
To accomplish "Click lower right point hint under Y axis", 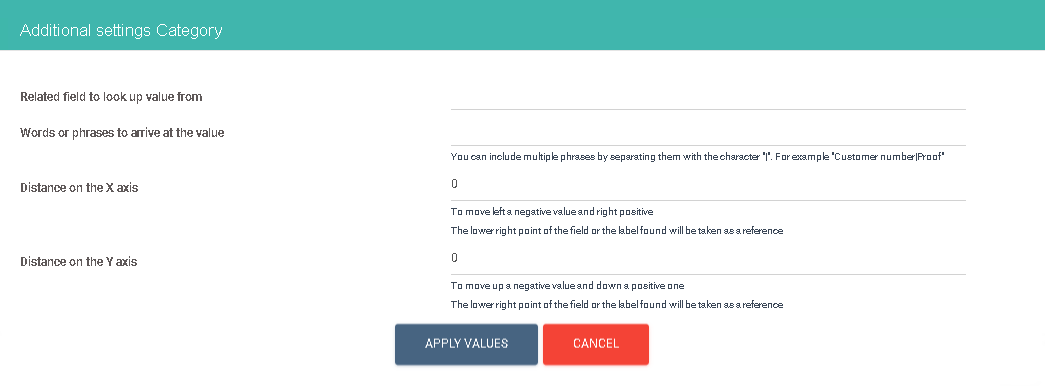I will tap(616, 305).
